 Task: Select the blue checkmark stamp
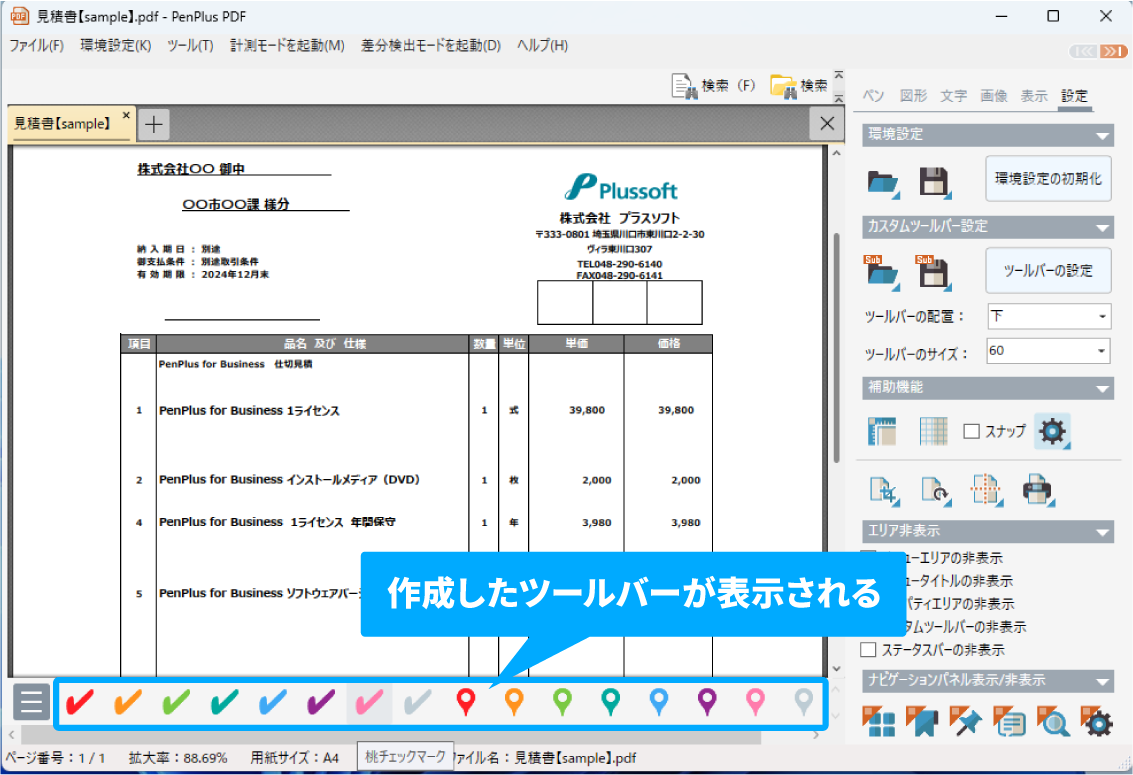pos(272,701)
